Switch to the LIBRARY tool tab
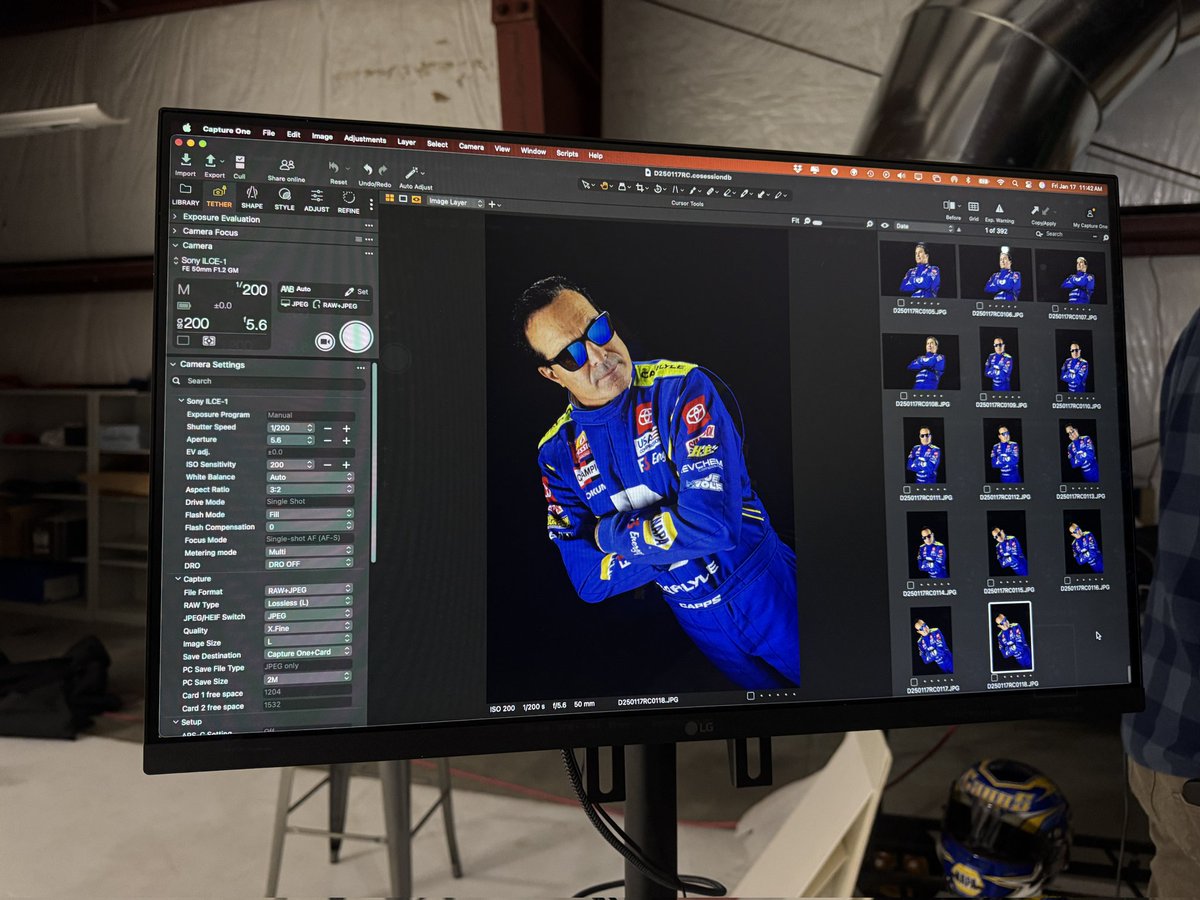1200x900 pixels. [185, 194]
